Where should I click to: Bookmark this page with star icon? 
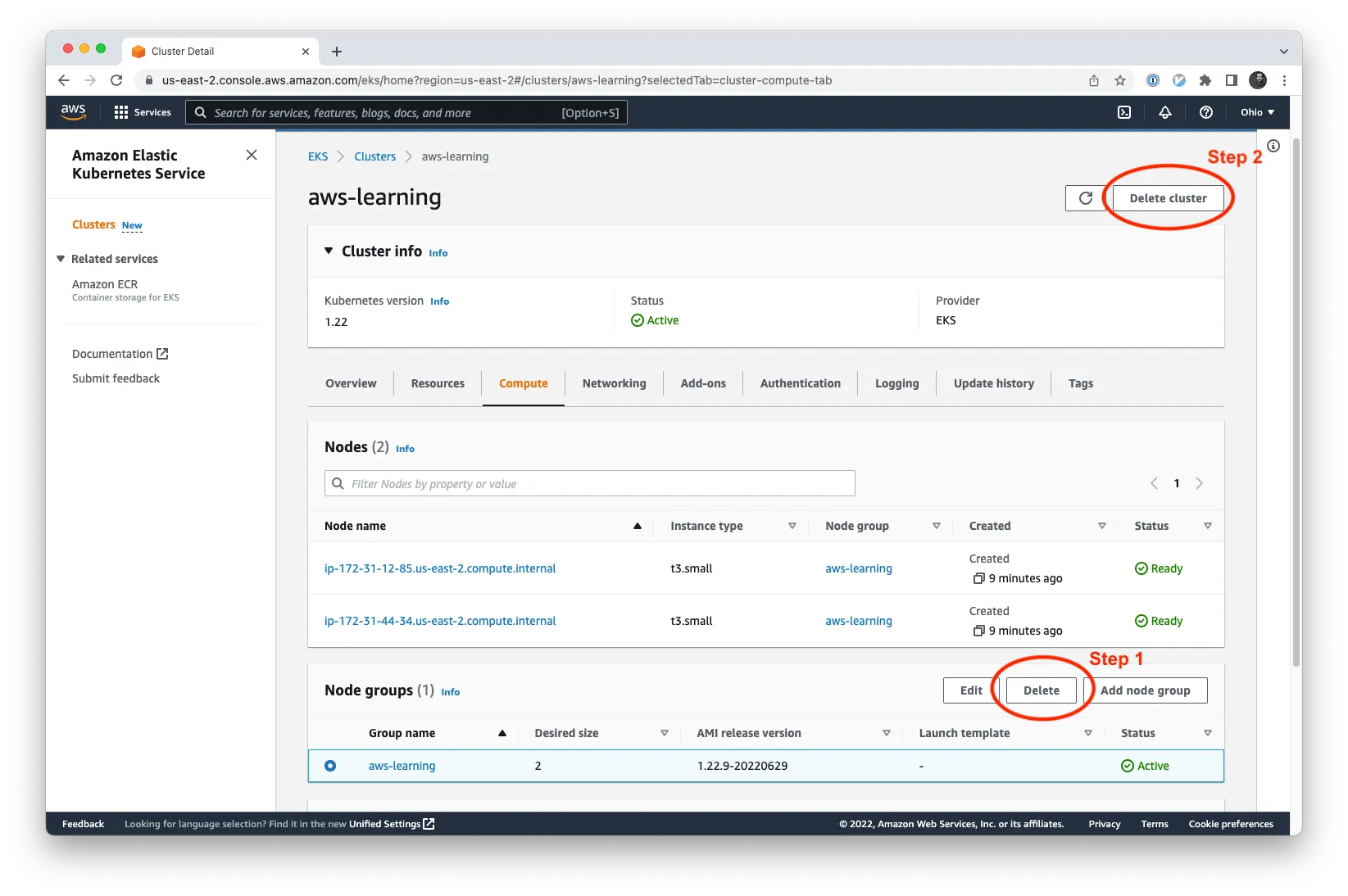pyautogui.click(x=1120, y=80)
